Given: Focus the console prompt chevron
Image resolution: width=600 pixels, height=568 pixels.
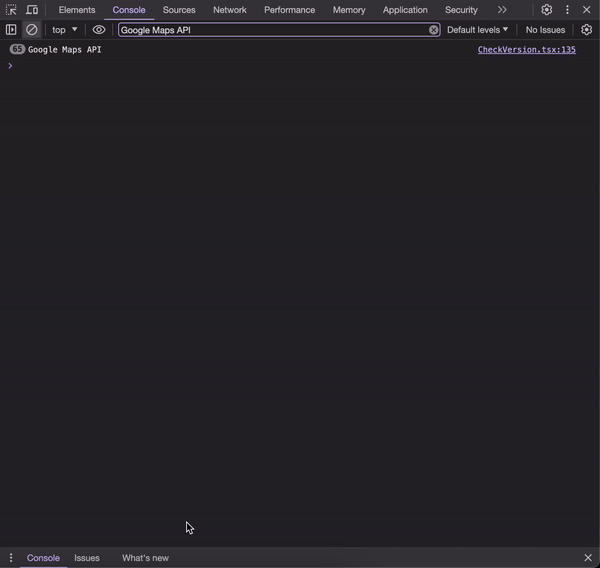Looking at the screenshot, I should [x=10, y=66].
